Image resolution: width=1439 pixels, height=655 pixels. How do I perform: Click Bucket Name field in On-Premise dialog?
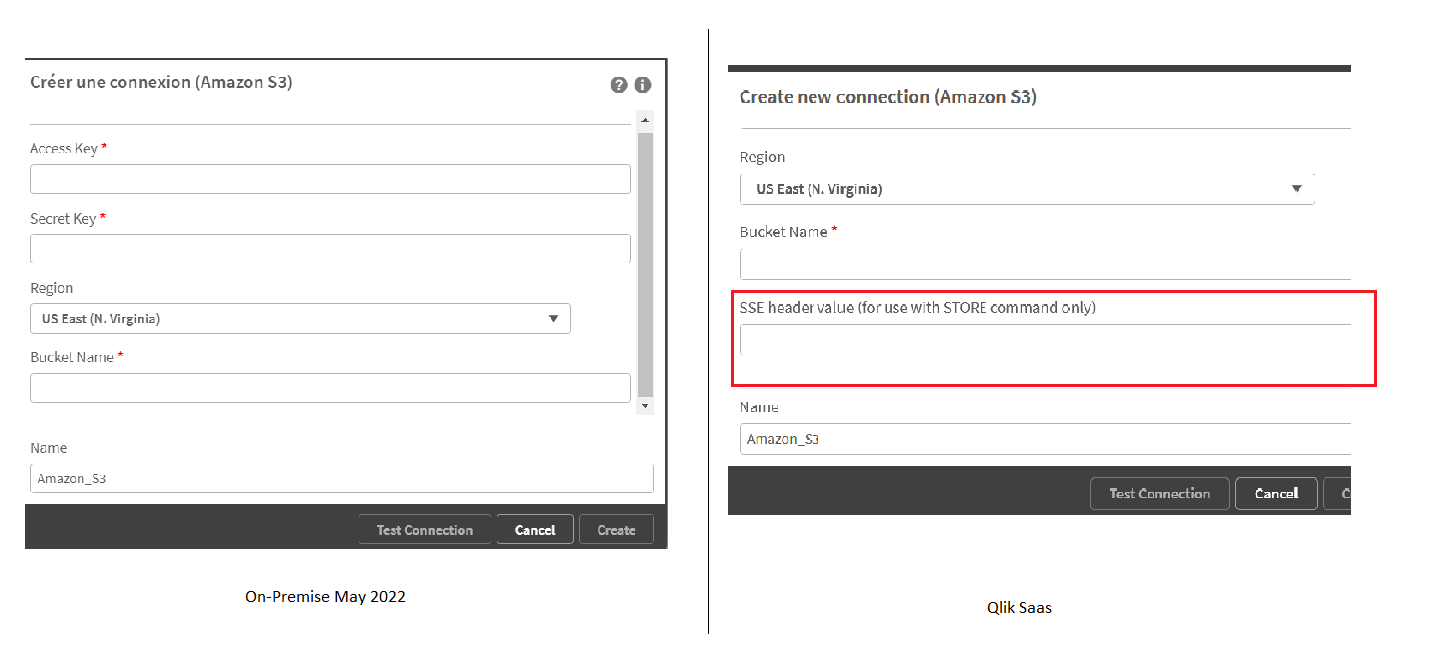click(x=330, y=388)
